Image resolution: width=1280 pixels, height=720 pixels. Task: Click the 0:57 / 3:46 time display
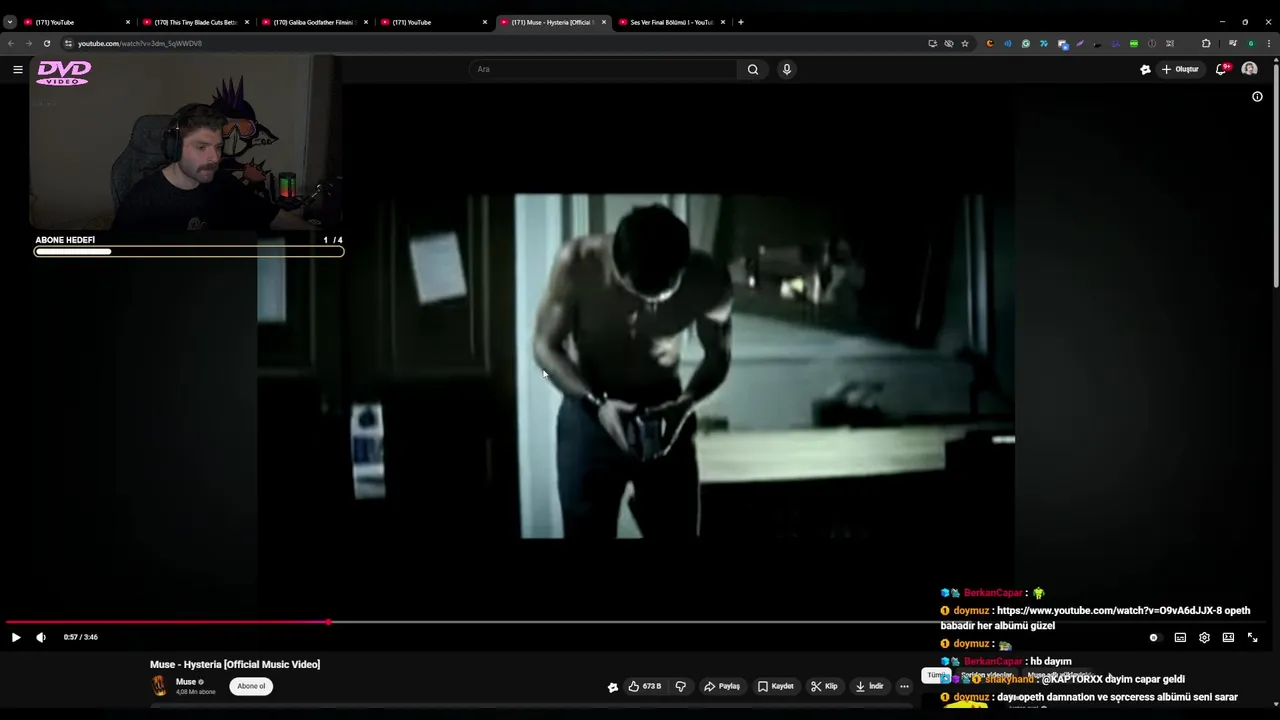click(x=81, y=637)
